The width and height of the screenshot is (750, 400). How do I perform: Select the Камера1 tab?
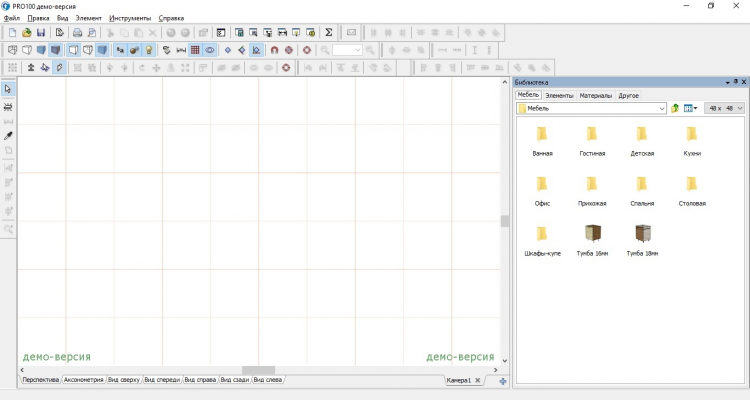[x=459, y=380]
